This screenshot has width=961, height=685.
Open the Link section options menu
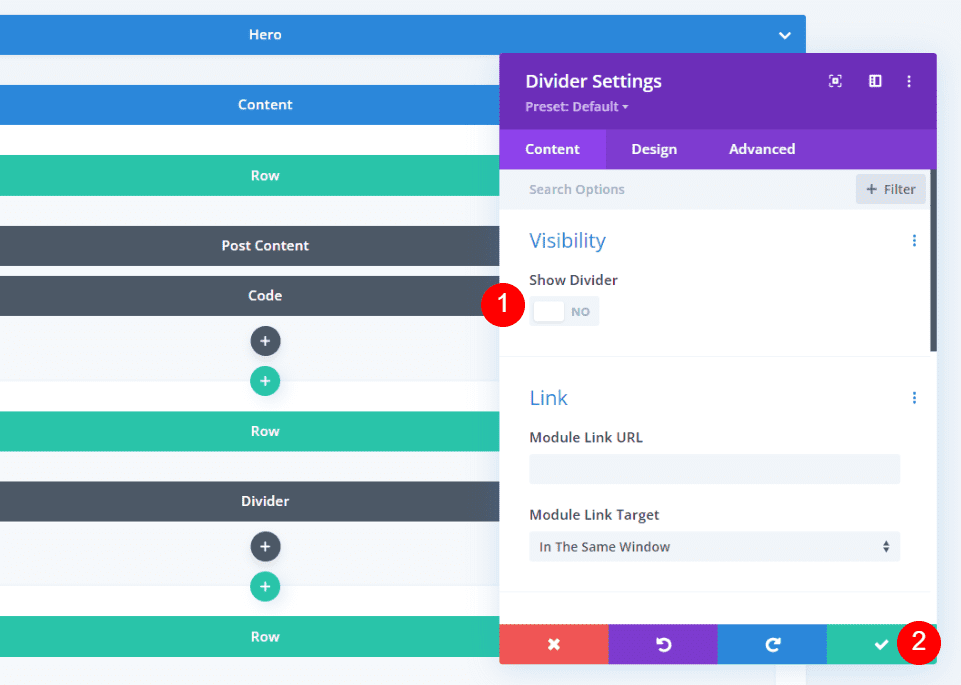pos(913,397)
